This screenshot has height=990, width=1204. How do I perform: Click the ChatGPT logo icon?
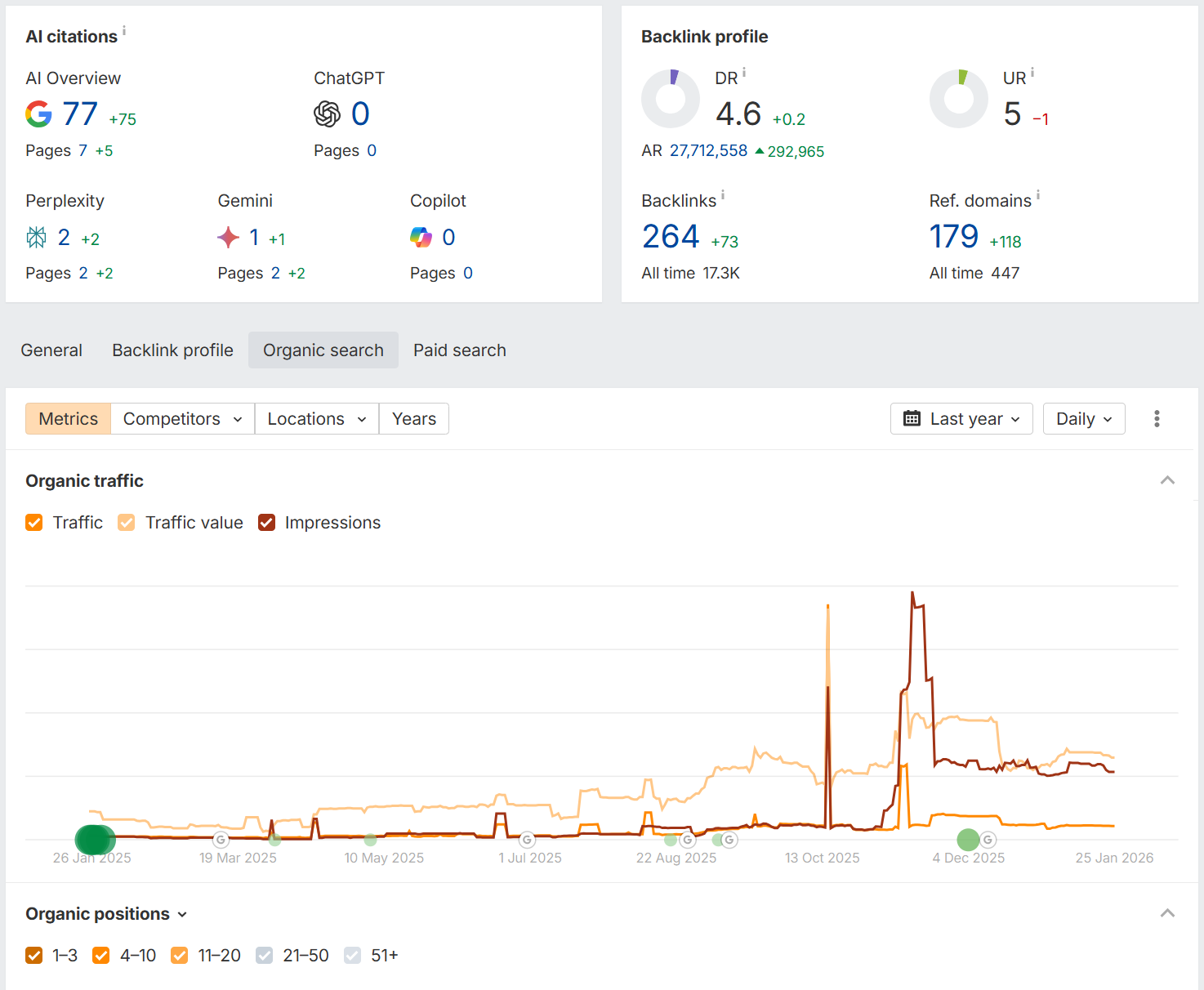327,114
